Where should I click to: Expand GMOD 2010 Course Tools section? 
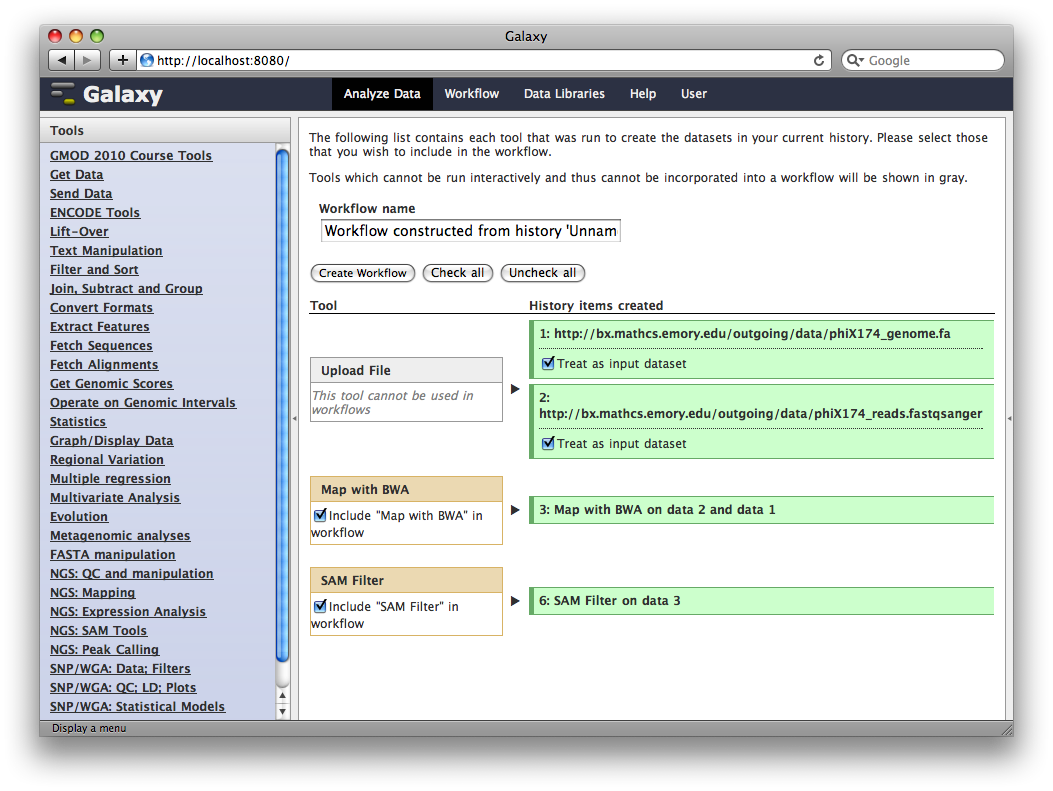131,155
